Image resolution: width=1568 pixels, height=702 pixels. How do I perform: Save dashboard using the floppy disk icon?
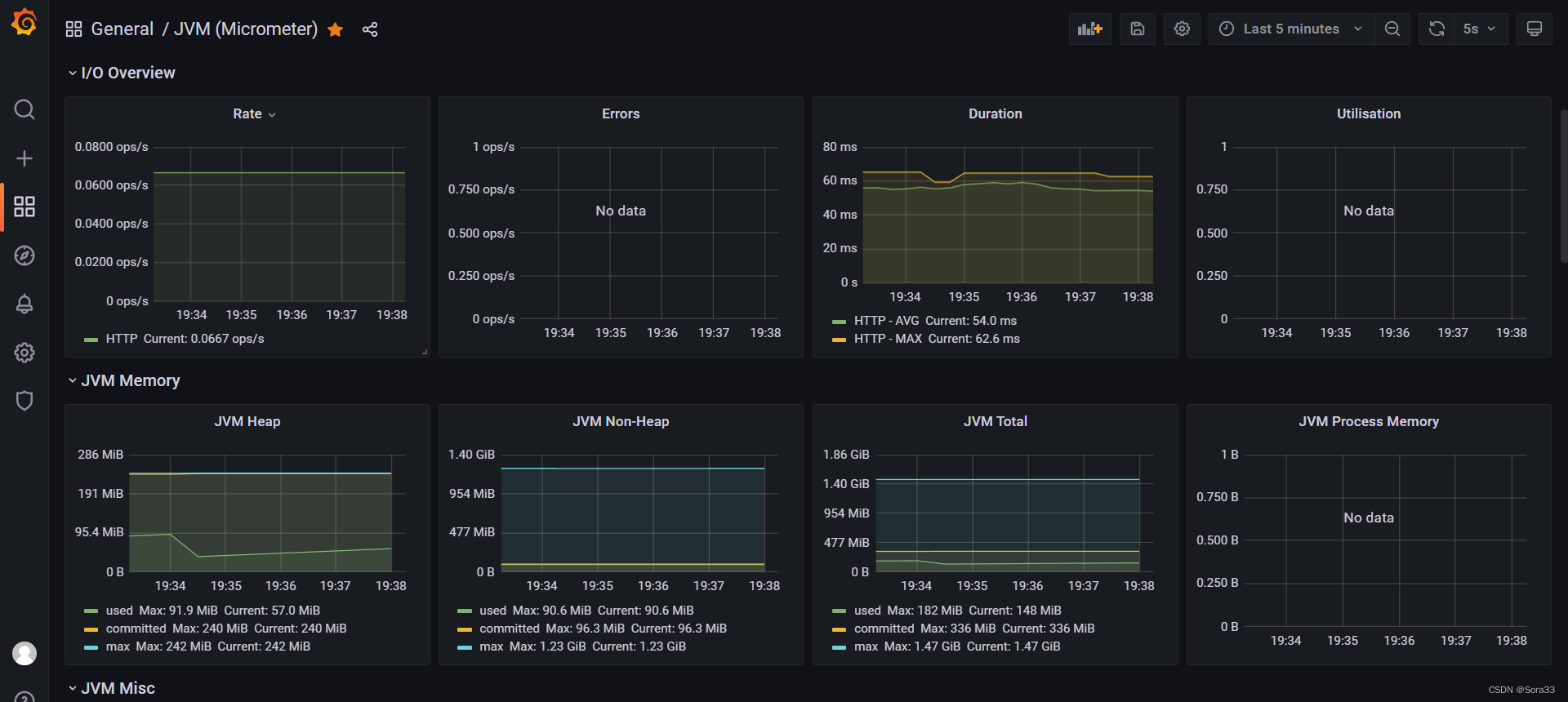(x=1137, y=29)
